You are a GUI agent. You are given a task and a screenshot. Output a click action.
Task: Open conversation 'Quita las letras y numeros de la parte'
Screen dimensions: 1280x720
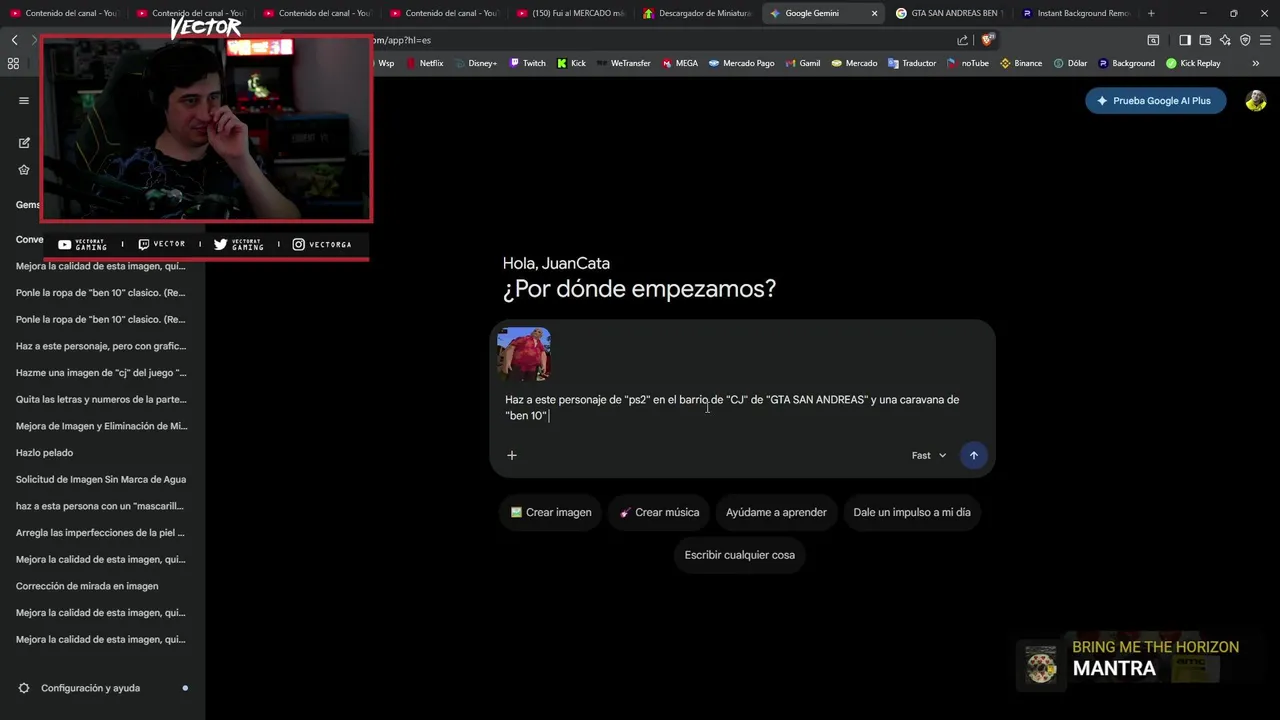tap(101, 399)
